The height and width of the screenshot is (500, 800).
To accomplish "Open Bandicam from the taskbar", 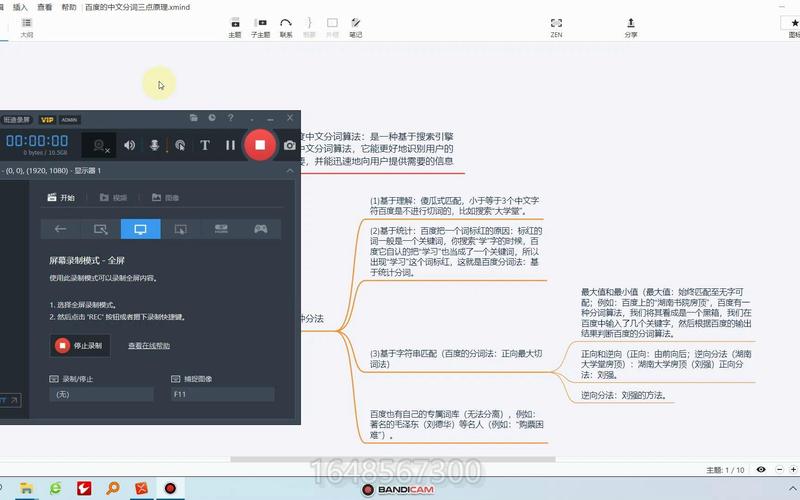I will [x=170, y=488].
